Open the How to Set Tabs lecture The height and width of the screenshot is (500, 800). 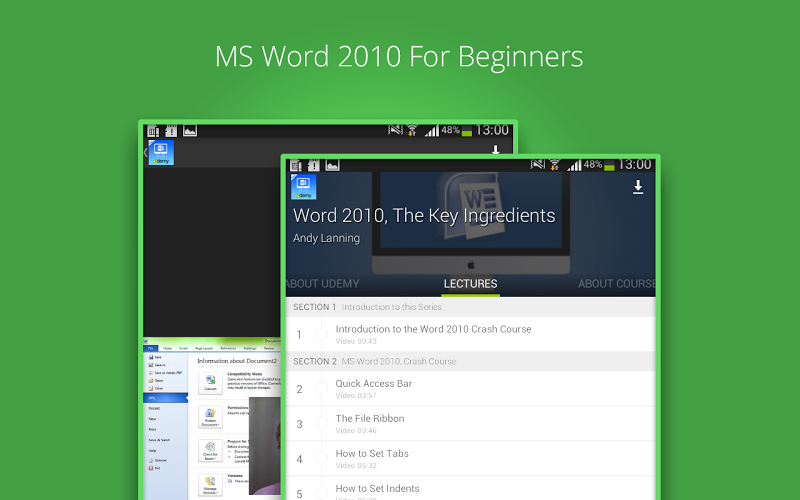coord(470,458)
